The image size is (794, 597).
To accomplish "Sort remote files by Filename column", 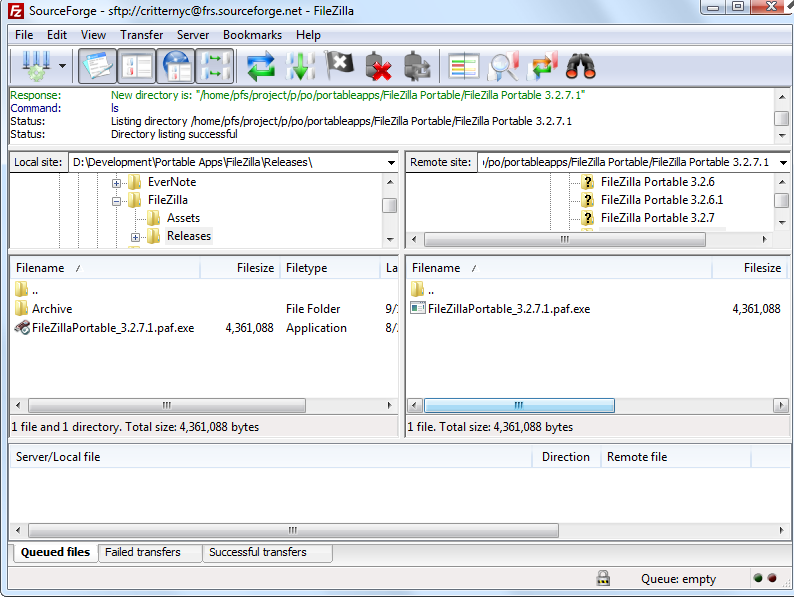I will pyautogui.click(x=559, y=268).
